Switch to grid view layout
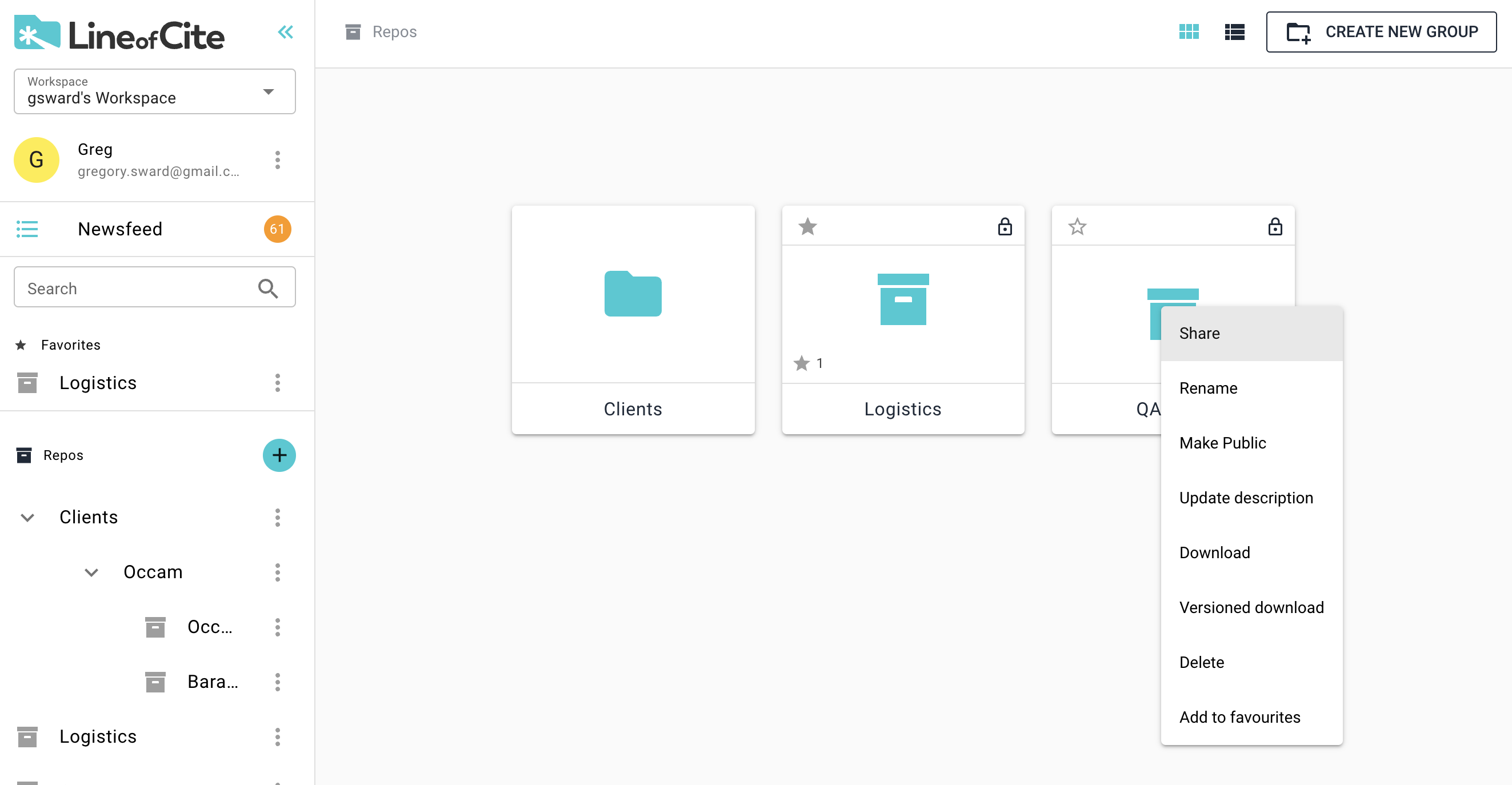The width and height of the screenshot is (1512, 785). (x=1189, y=31)
